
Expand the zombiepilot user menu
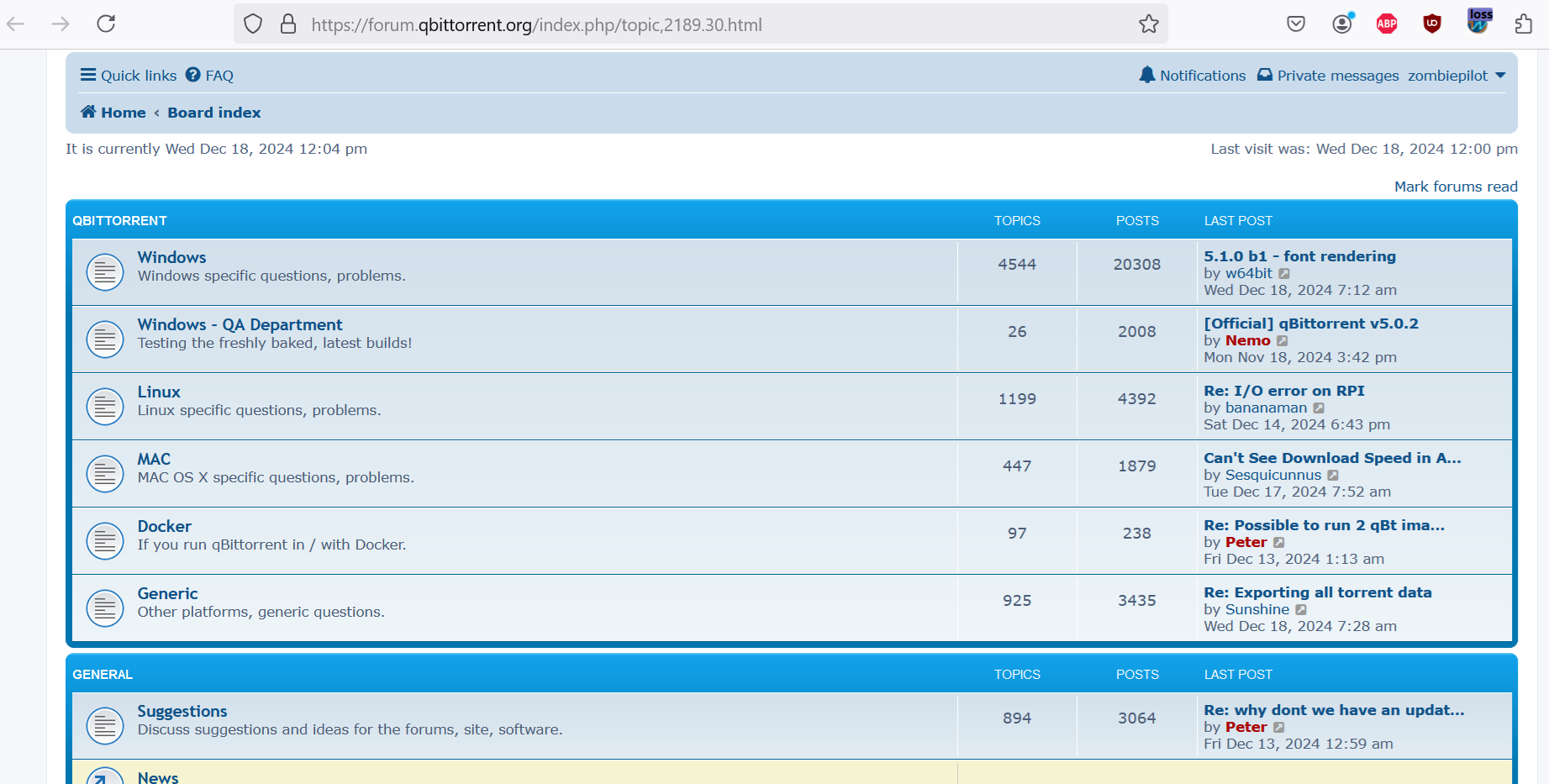[1457, 76]
